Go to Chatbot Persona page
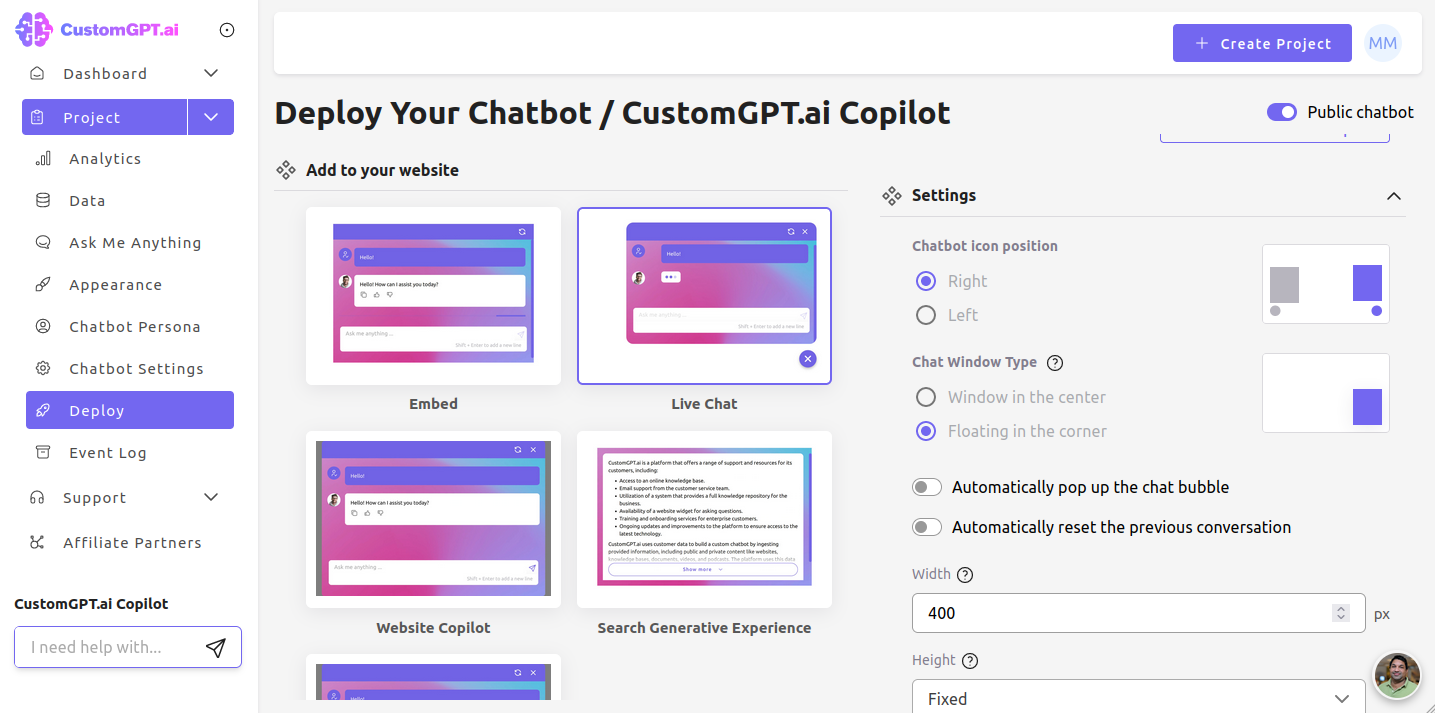1435x713 pixels. pyautogui.click(x=134, y=327)
